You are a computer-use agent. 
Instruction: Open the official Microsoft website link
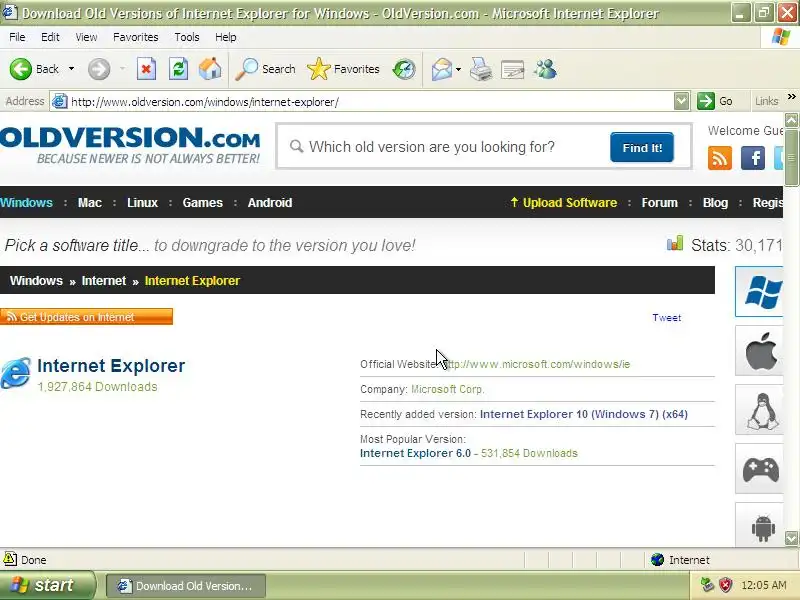(538, 364)
